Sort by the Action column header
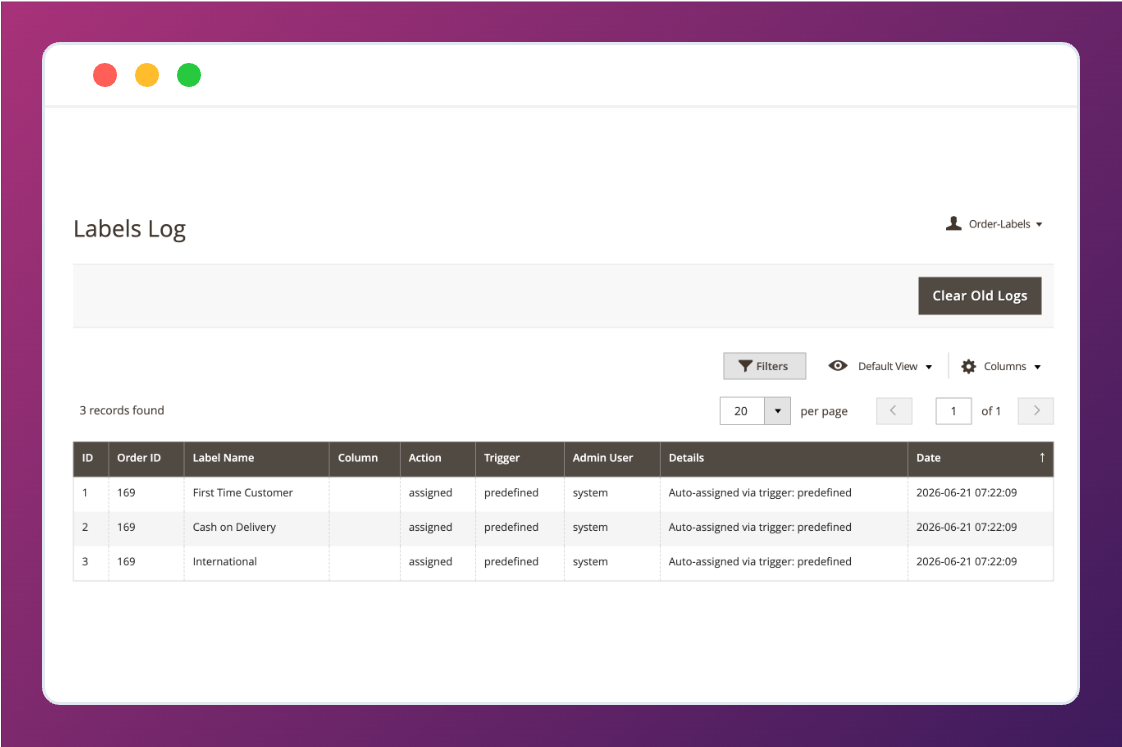The image size is (1122, 747). [437, 458]
